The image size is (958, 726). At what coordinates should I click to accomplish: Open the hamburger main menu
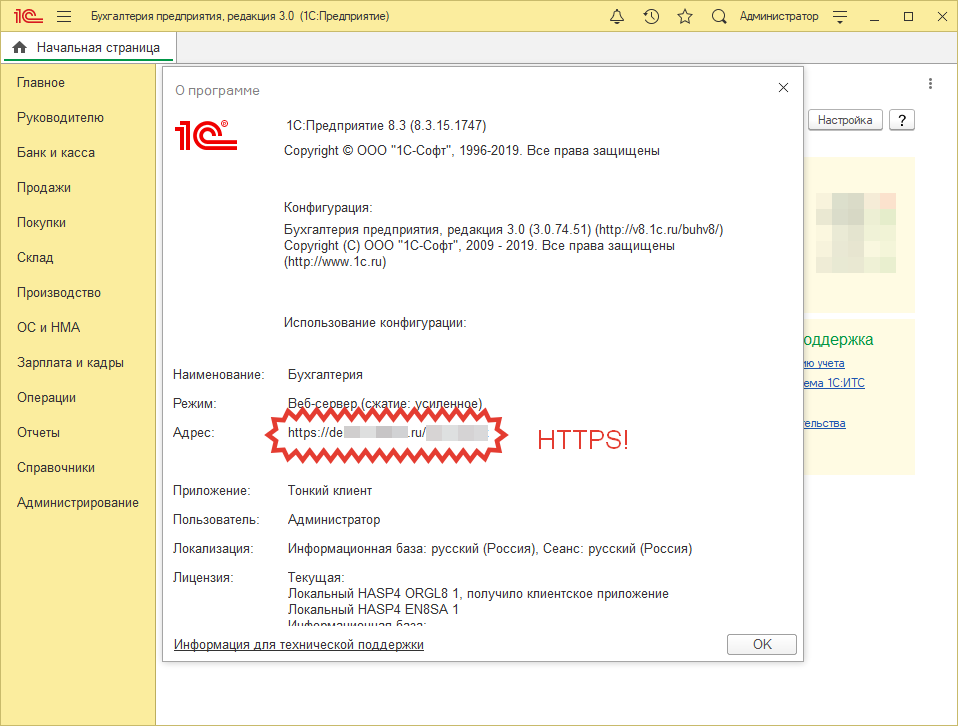click(x=64, y=17)
